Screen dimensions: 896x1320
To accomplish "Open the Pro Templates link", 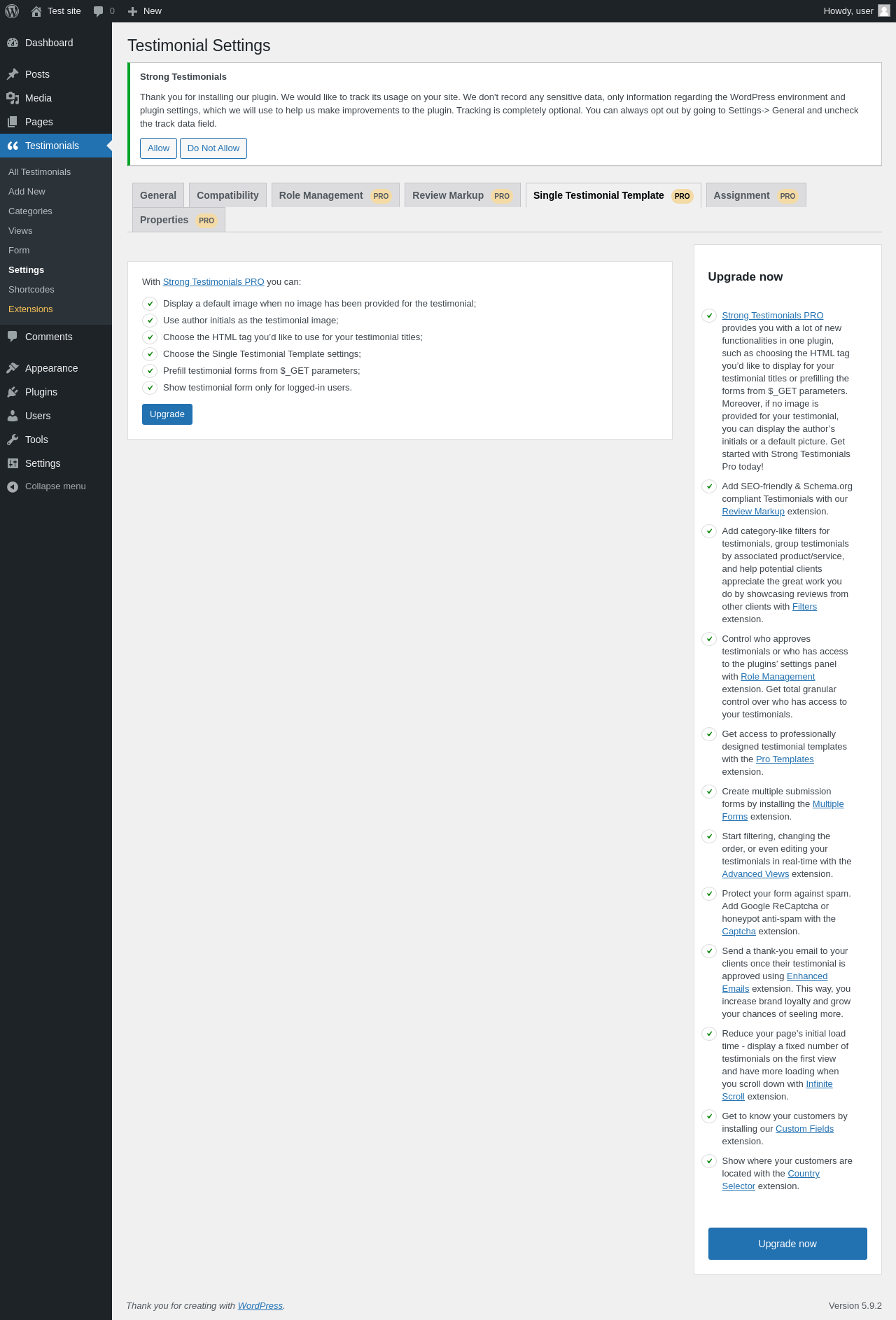I will [785, 759].
